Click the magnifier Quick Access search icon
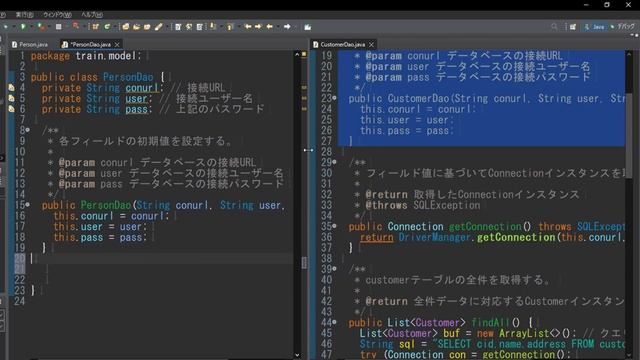Screen dimensions: 640x360 (x=554, y=27)
